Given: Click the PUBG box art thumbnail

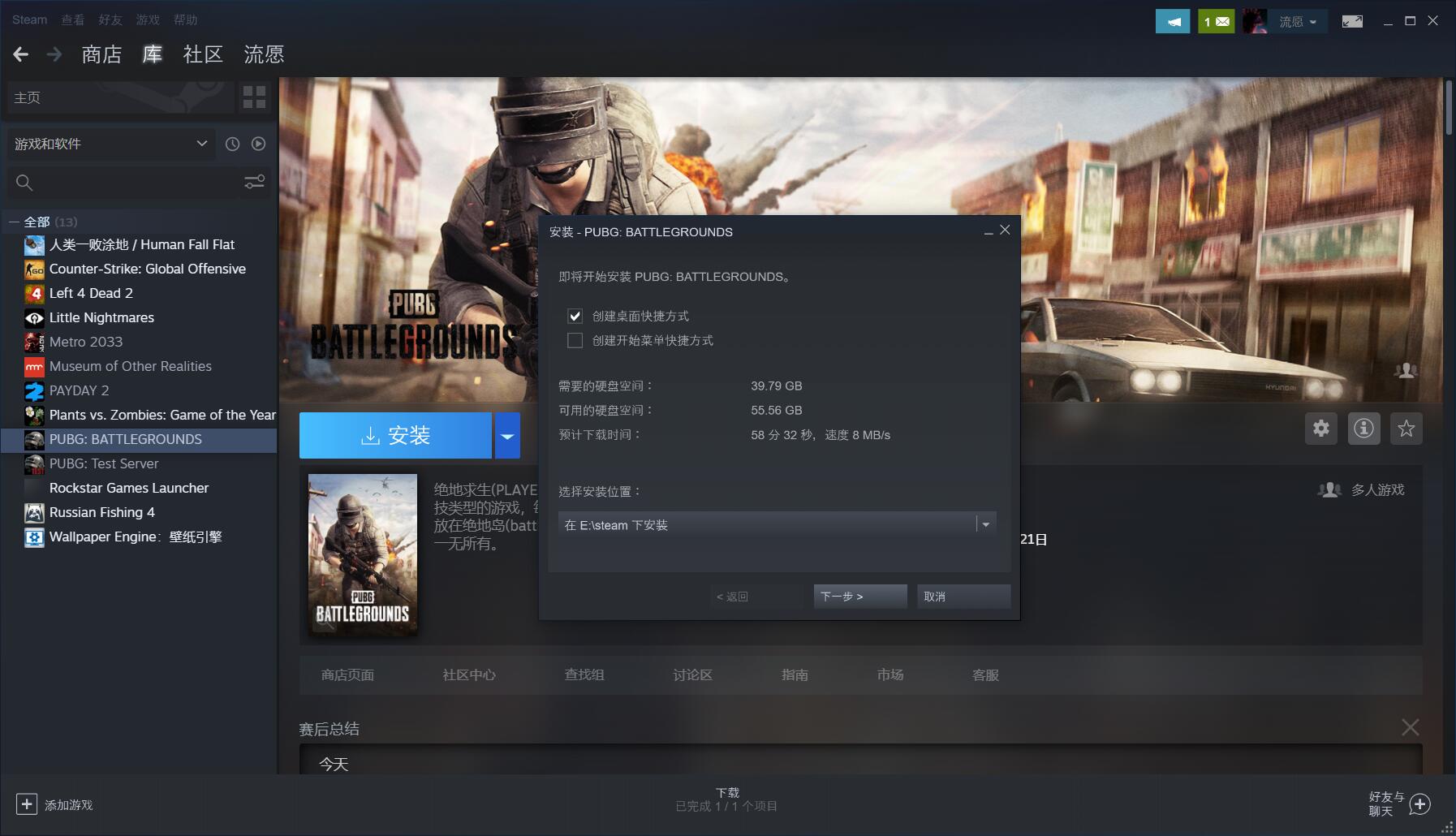Looking at the screenshot, I should click(x=363, y=554).
